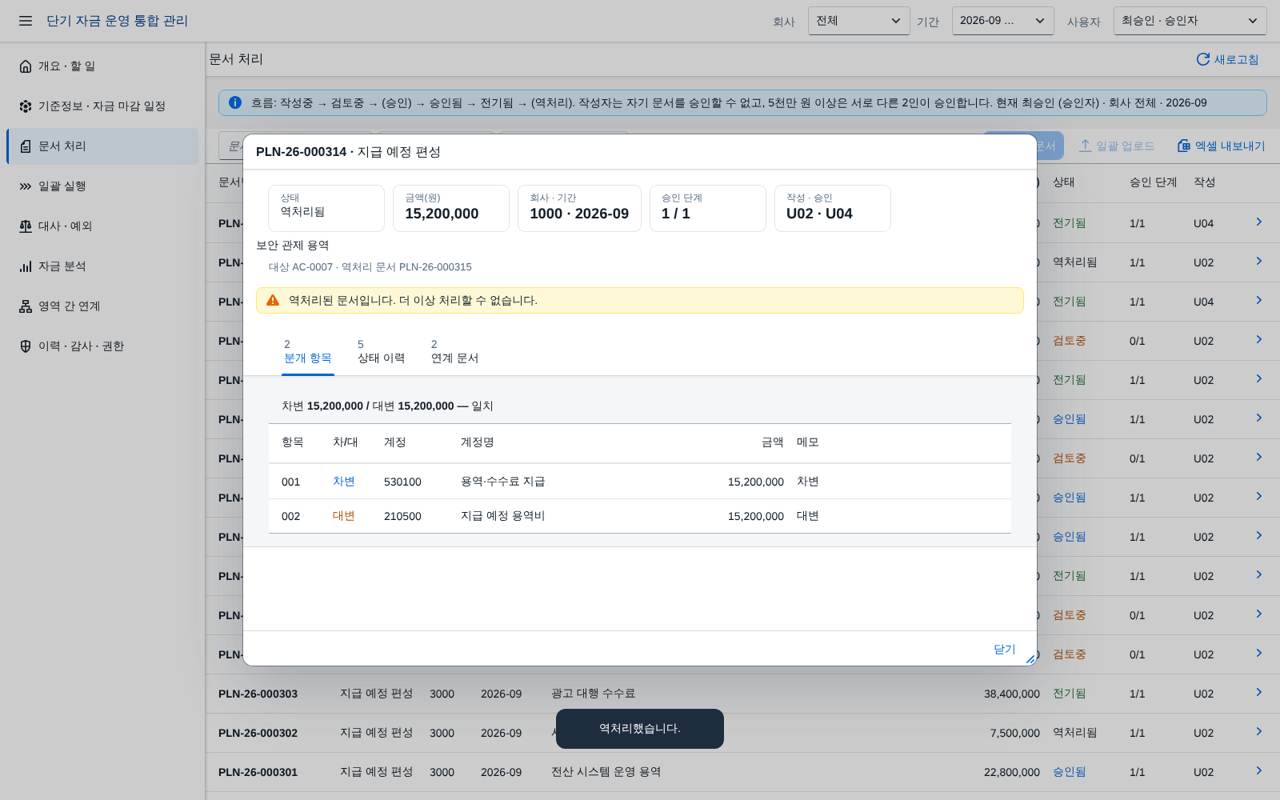Click 광고 대행 수수료 description
1280x800 pixels.
[x=593, y=693]
